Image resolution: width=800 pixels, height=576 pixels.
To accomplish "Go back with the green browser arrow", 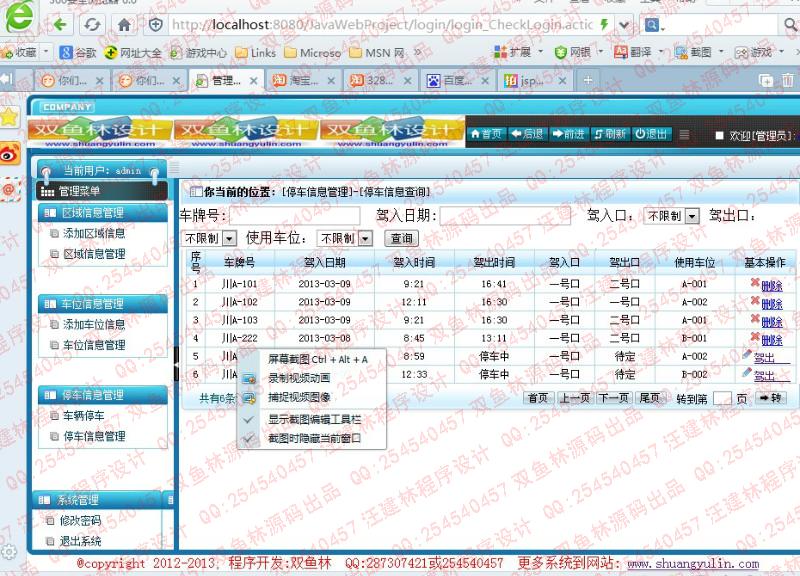I will [x=60, y=24].
